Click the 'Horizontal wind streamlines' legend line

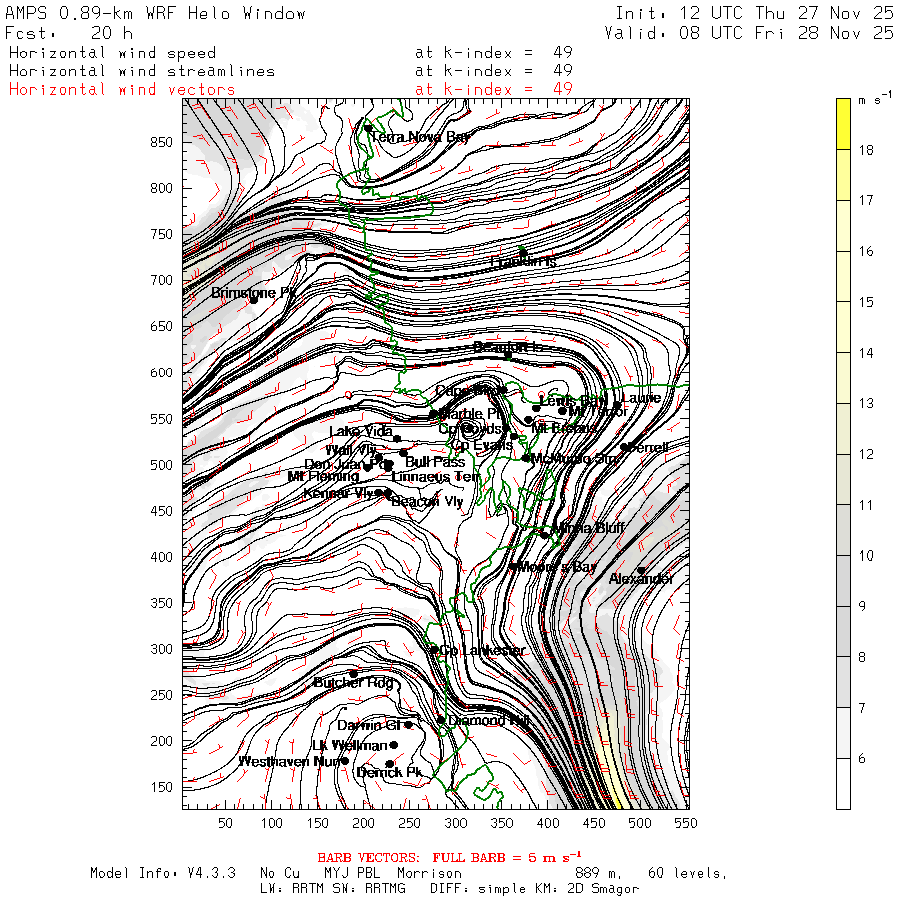tap(142, 71)
